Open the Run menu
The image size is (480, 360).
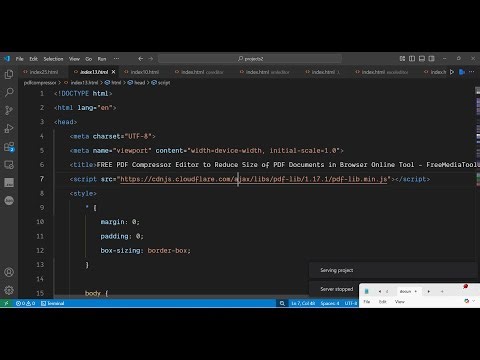point(102,59)
